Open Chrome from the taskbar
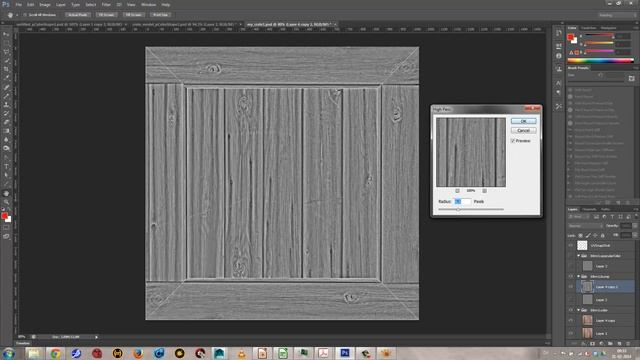Screen dimensions: 640x360 56,353
